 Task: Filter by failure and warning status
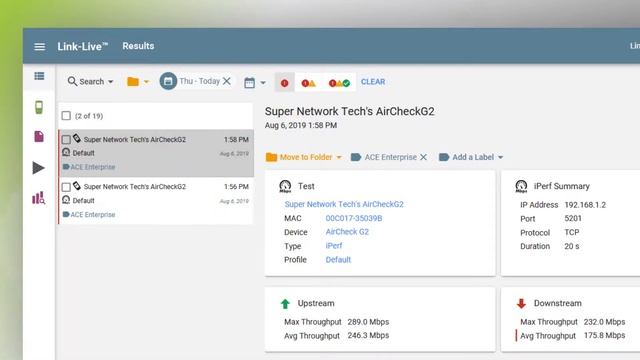308,83
